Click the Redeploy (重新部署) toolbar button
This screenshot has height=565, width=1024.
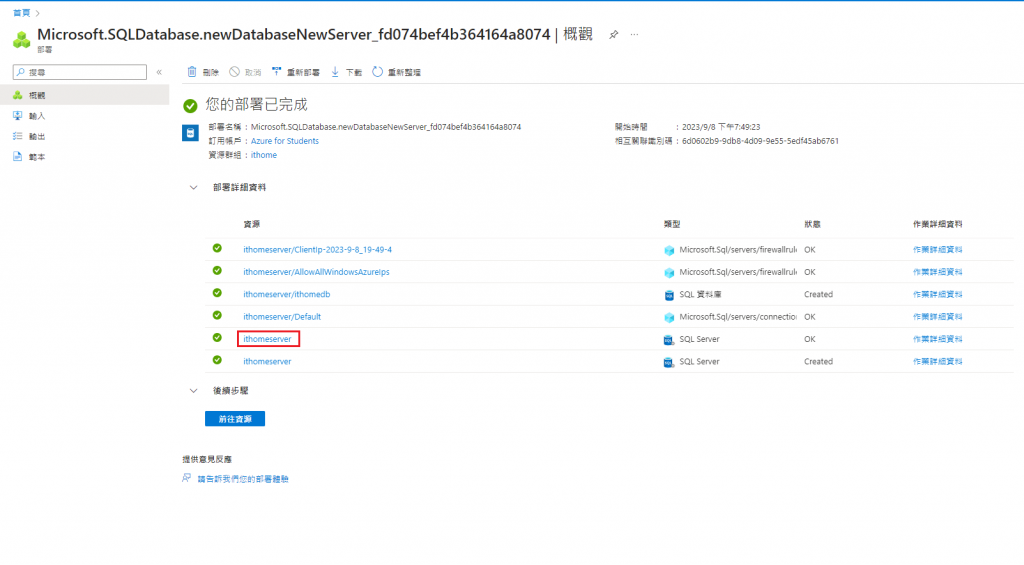tap(296, 72)
